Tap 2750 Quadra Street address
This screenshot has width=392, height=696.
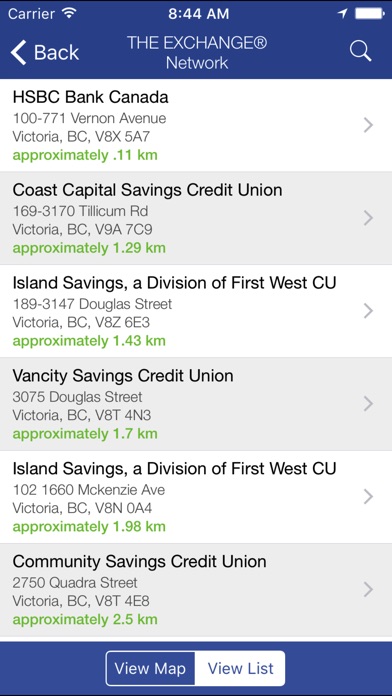tap(75, 582)
